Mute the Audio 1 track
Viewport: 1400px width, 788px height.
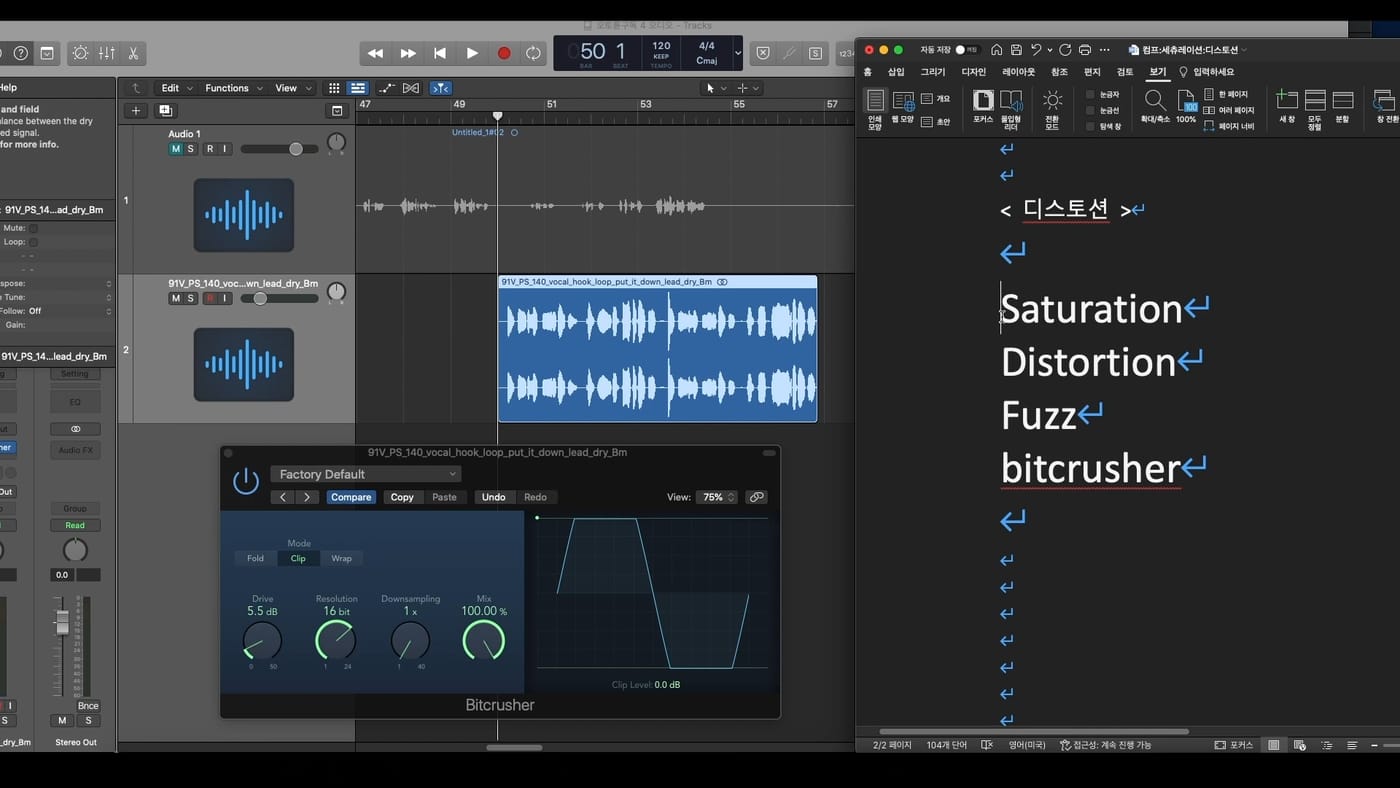176,149
